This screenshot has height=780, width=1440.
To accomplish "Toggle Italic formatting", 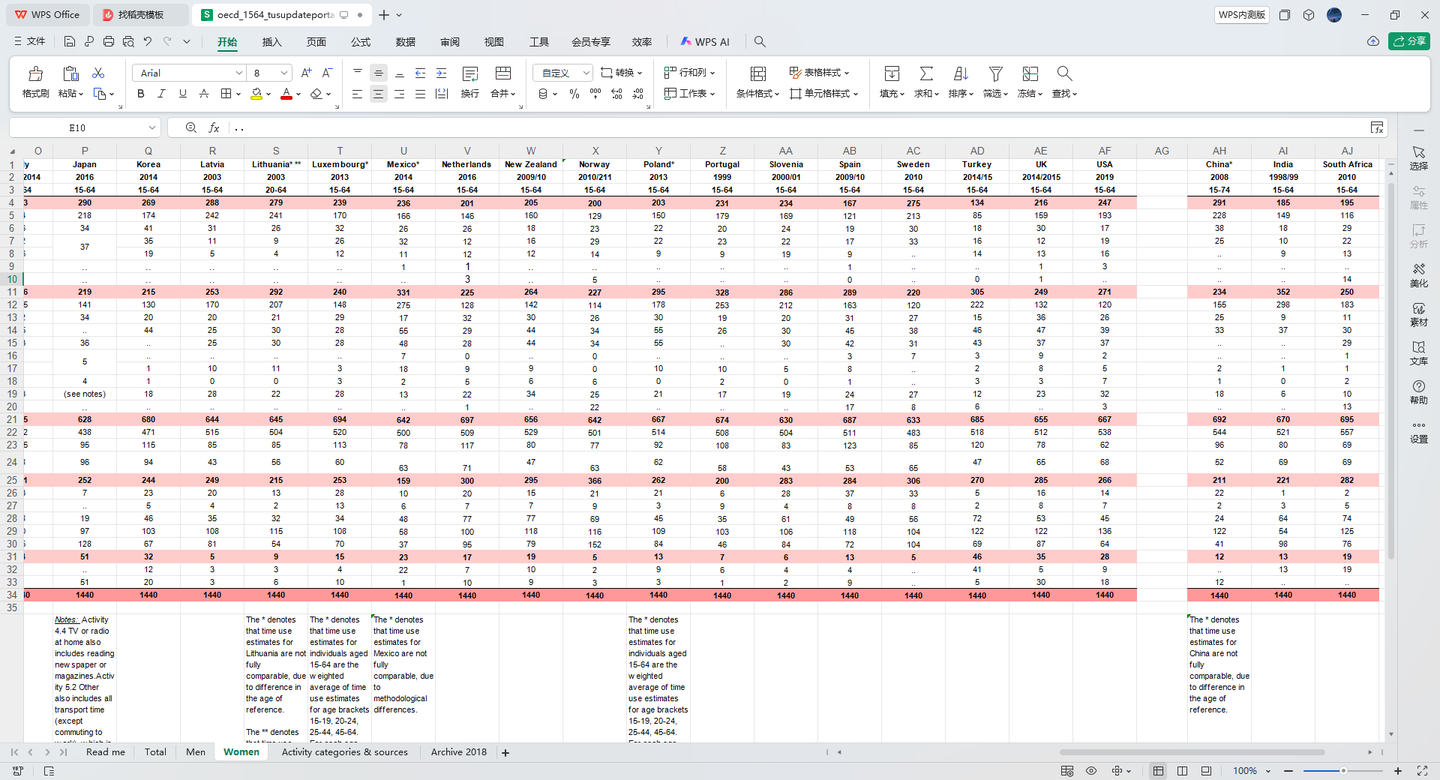I will click(162, 94).
